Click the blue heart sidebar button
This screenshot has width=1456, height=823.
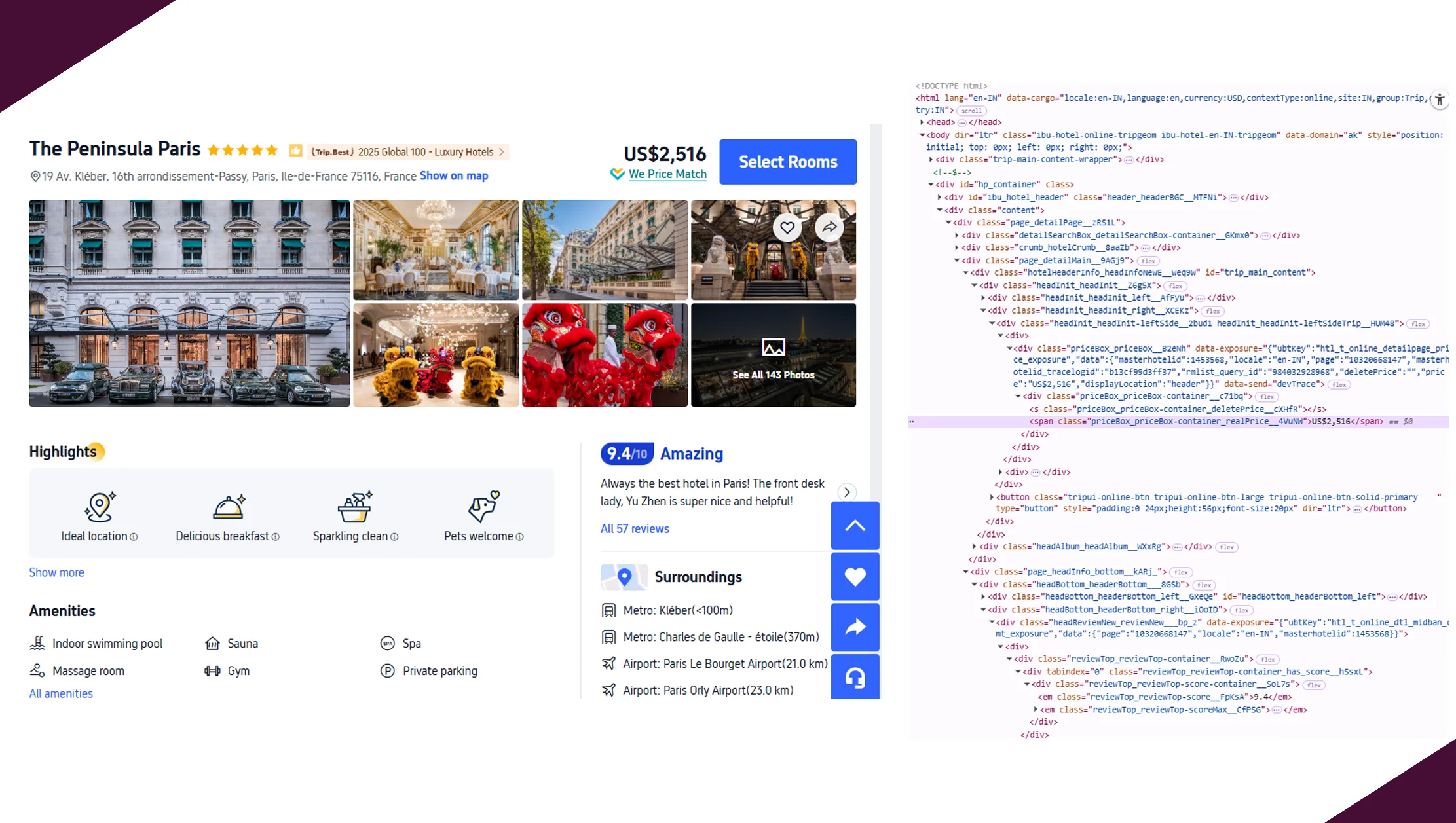click(x=855, y=577)
